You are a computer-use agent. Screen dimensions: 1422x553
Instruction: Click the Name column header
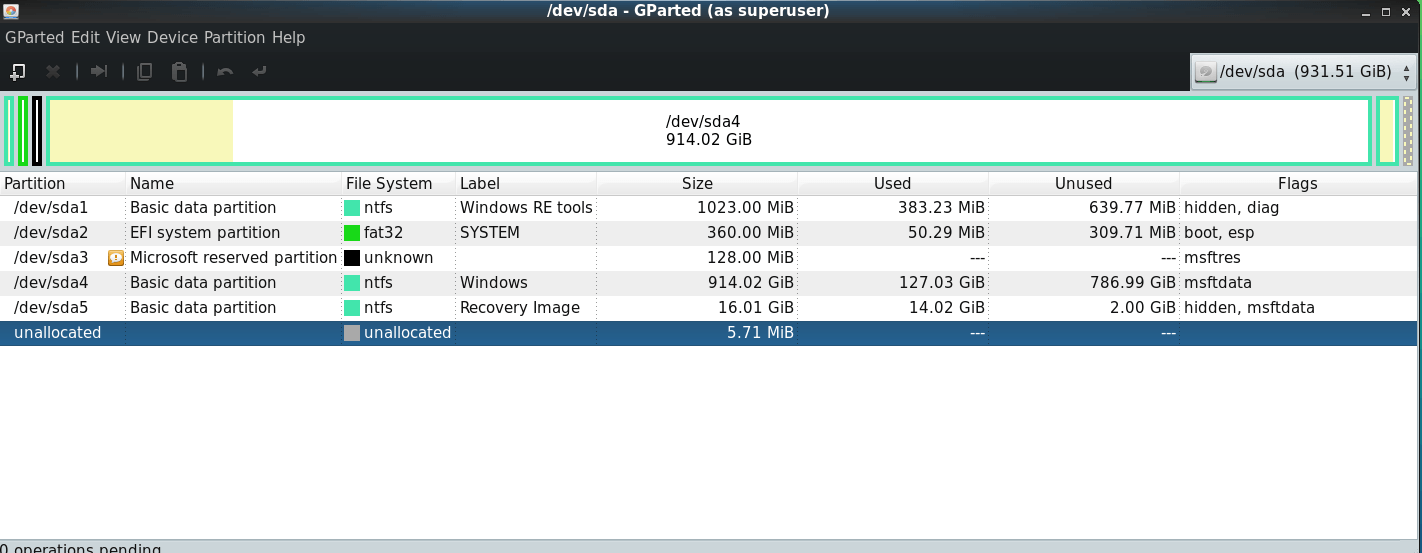[x=234, y=184]
